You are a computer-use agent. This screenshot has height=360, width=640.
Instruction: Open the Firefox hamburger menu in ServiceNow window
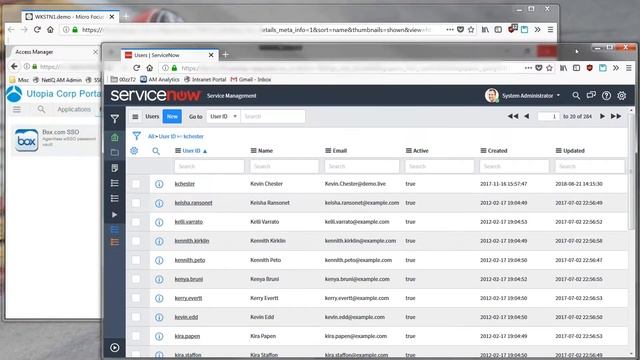(629, 68)
